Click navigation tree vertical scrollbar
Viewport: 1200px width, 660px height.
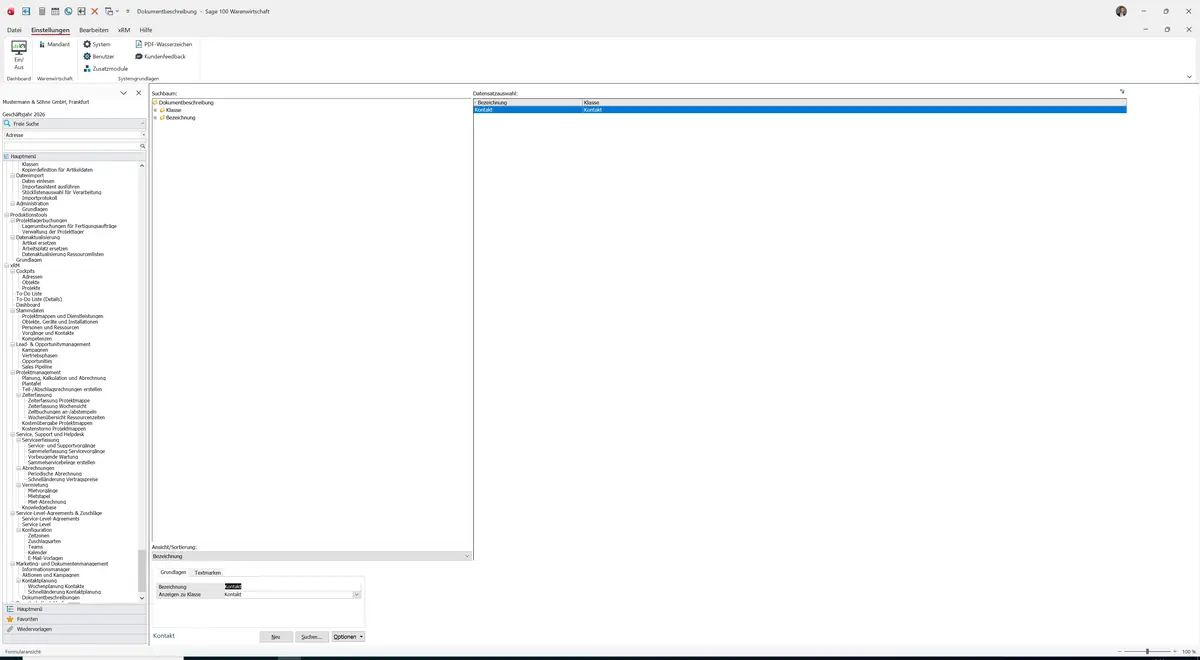(142, 570)
